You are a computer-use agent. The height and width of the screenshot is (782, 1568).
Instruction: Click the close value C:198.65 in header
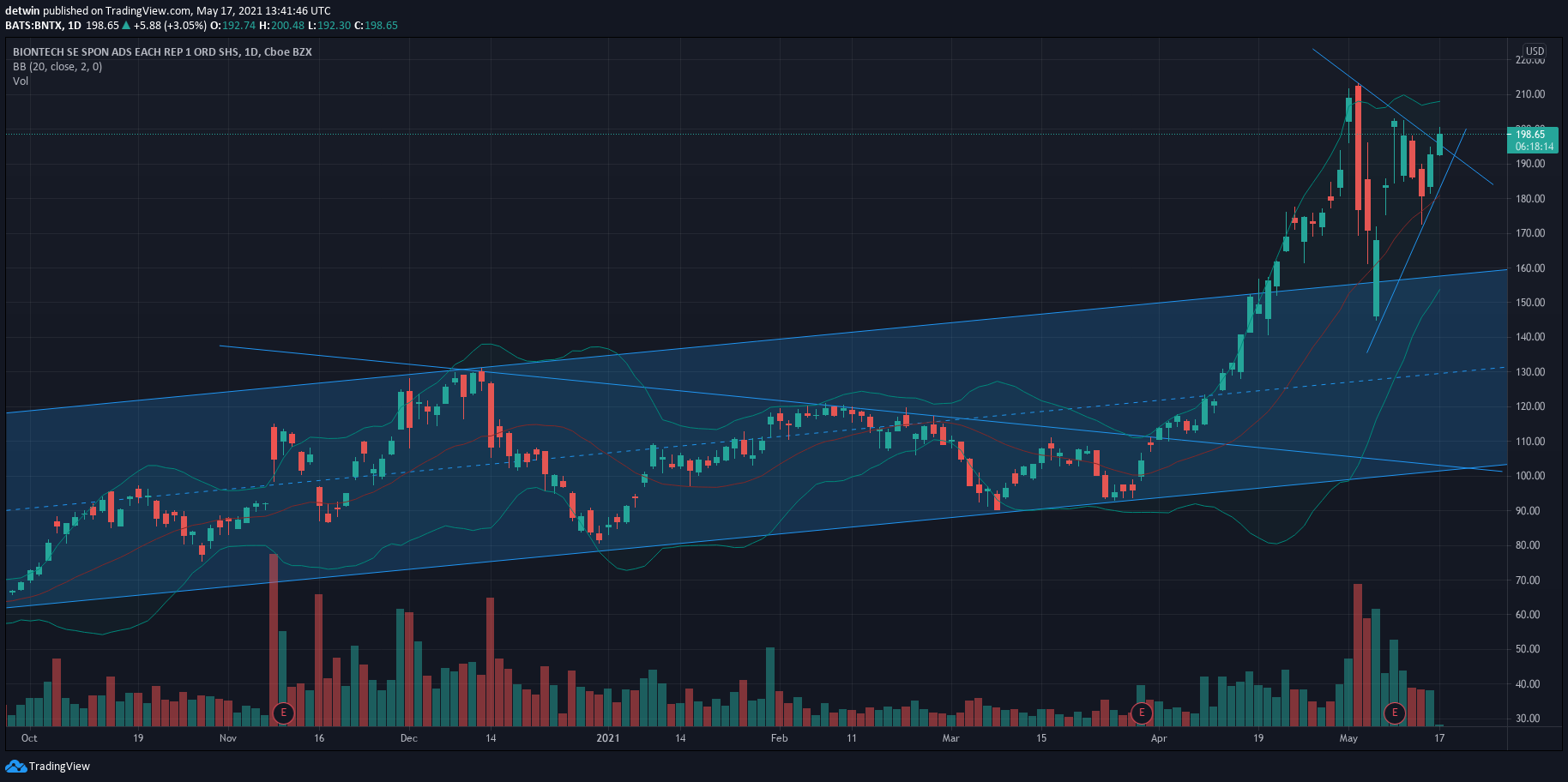[x=377, y=26]
